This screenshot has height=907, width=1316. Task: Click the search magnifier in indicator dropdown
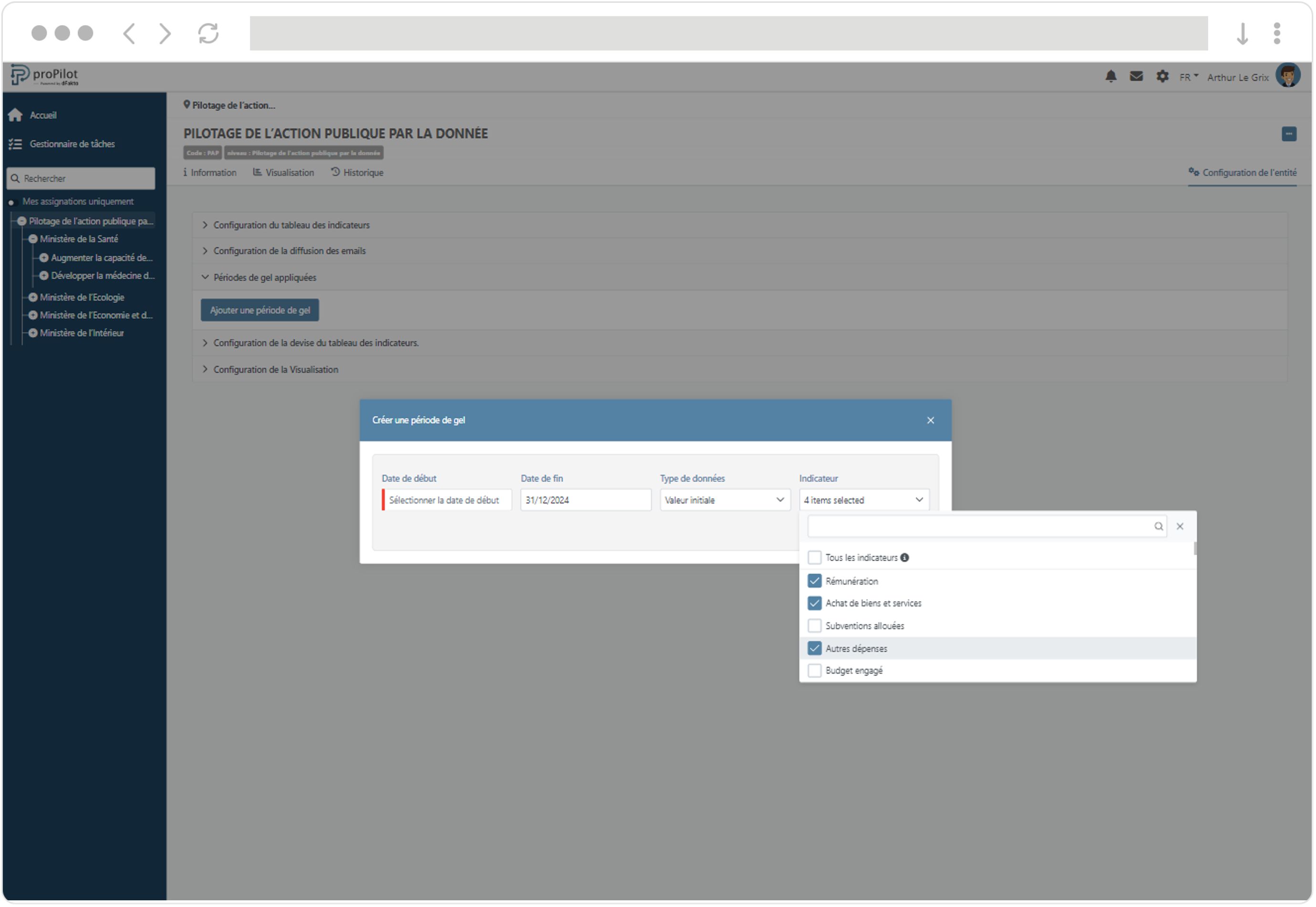pyautogui.click(x=1159, y=527)
